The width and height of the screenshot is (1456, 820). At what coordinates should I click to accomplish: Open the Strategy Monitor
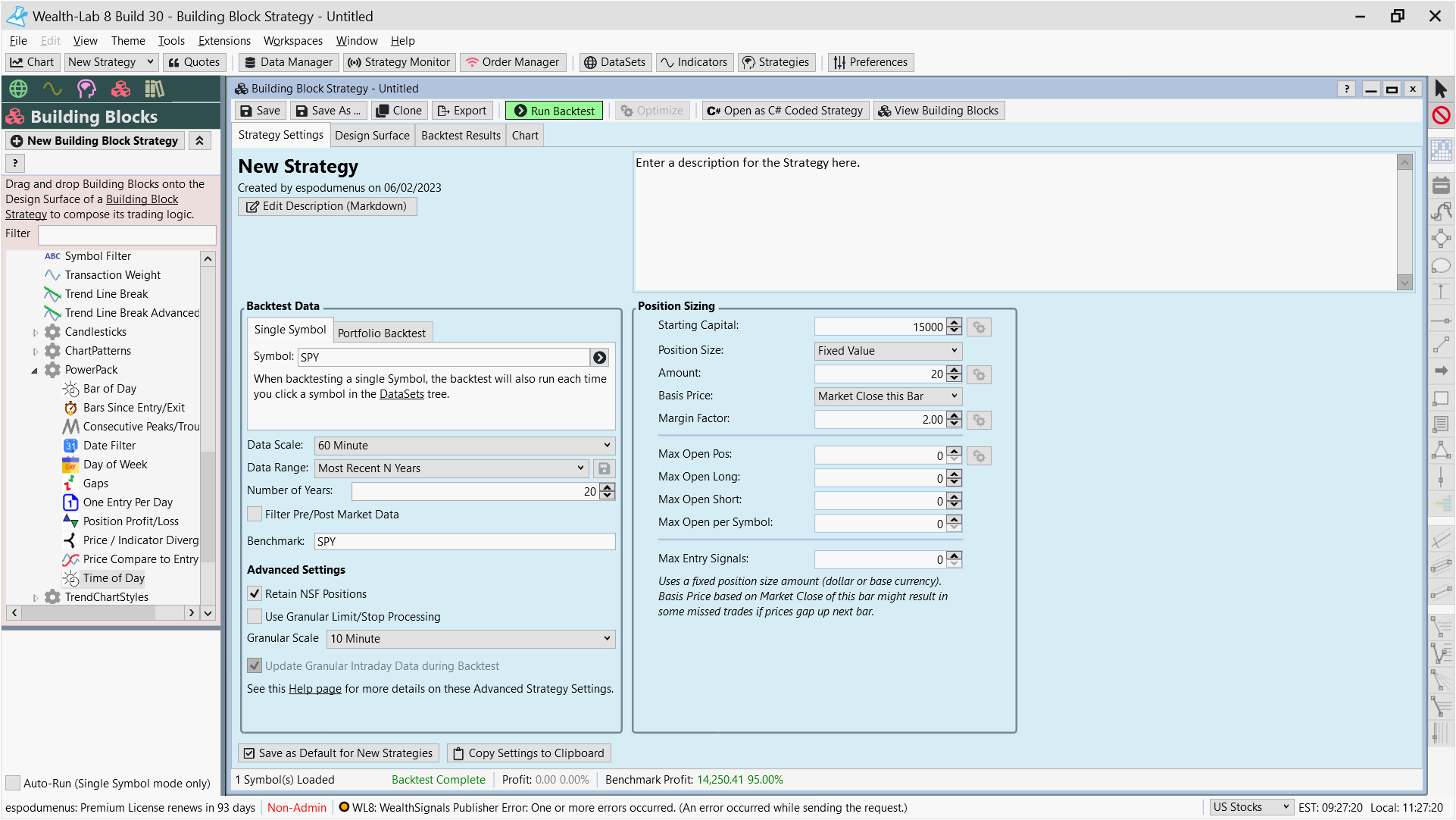click(x=399, y=62)
